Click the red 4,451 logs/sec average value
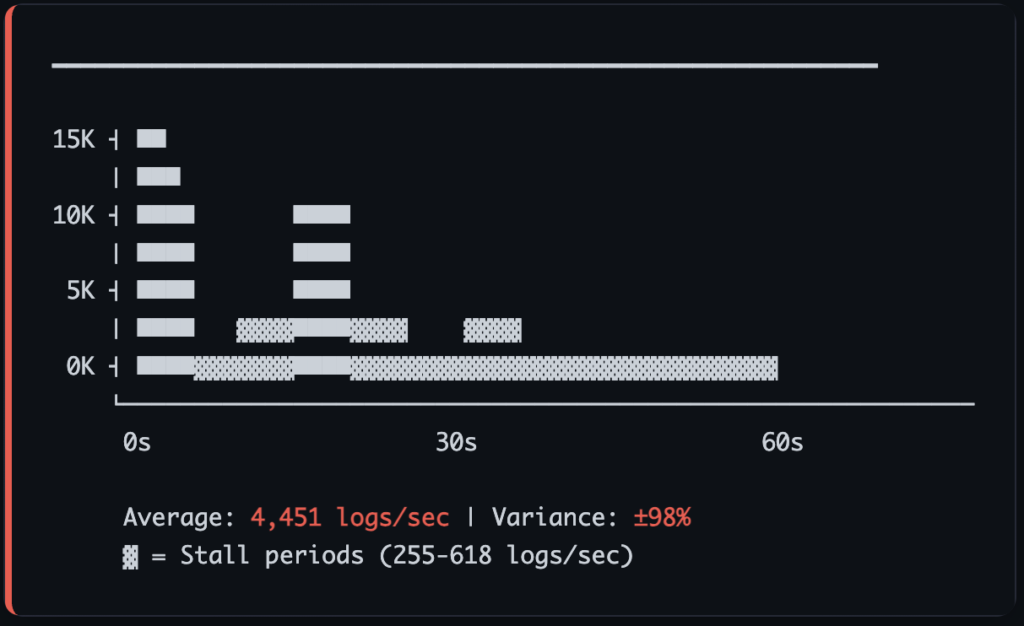This screenshot has height=626, width=1024. click(350, 518)
